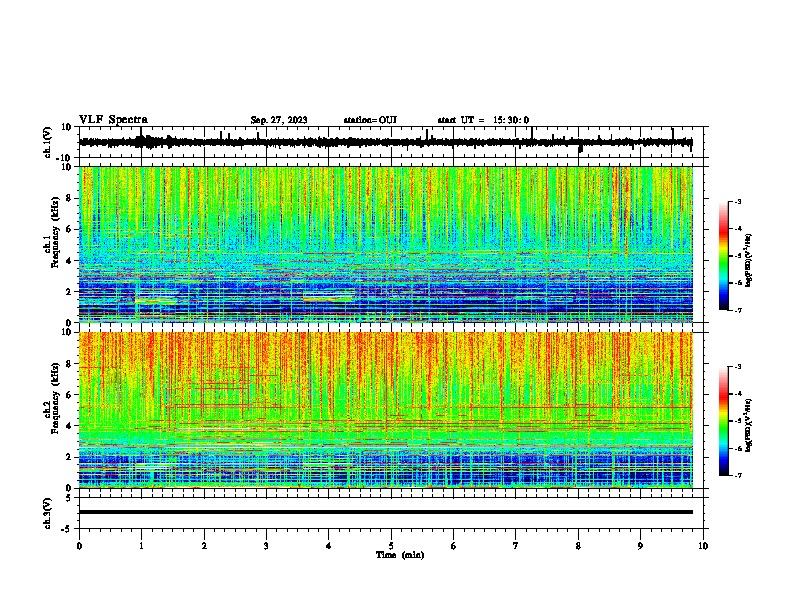Click the "Time (min)" axis label
Image resolution: width=792 pixels, height=612 pixels.
pyautogui.click(x=400, y=555)
